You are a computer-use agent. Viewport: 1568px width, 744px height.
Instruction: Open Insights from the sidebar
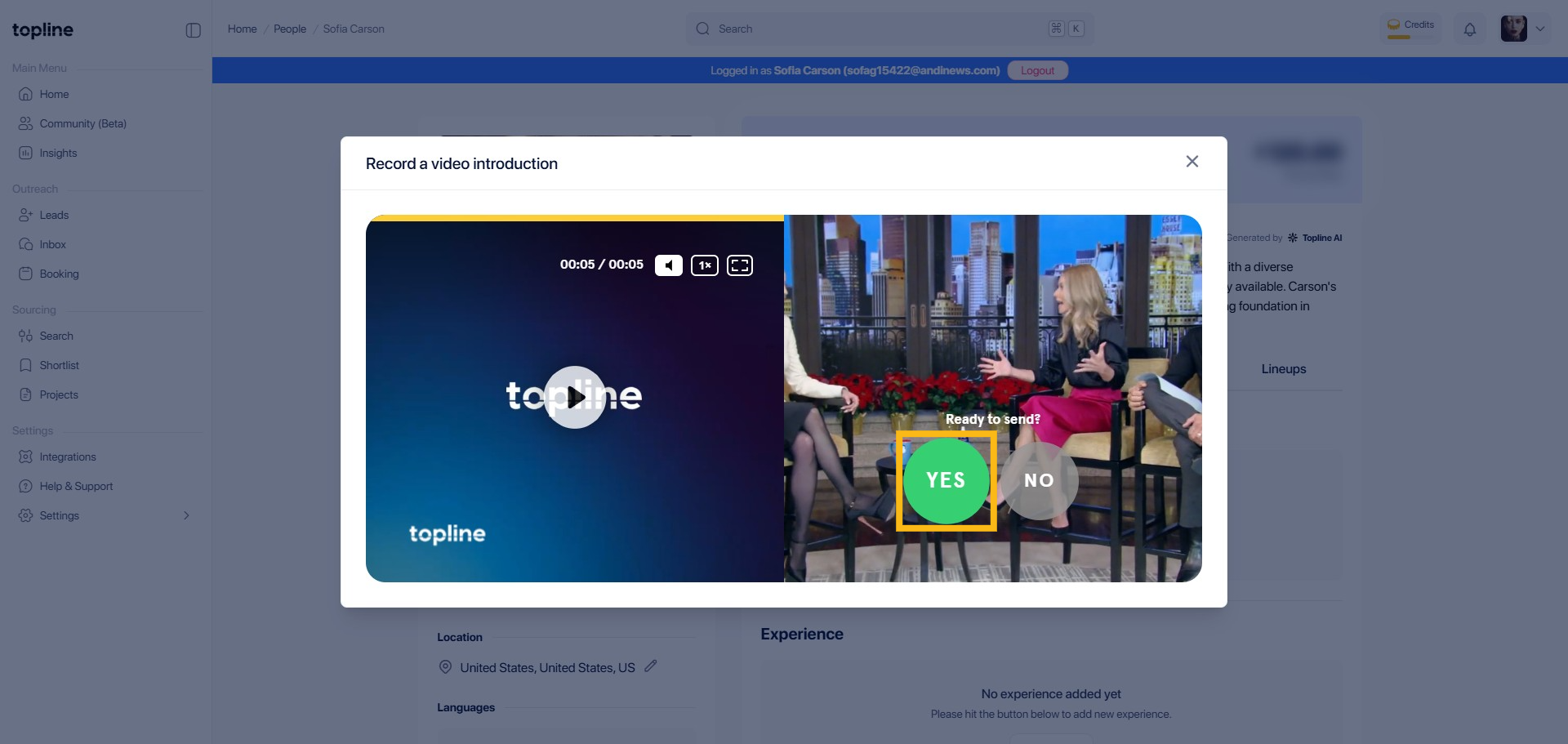[x=58, y=153]
